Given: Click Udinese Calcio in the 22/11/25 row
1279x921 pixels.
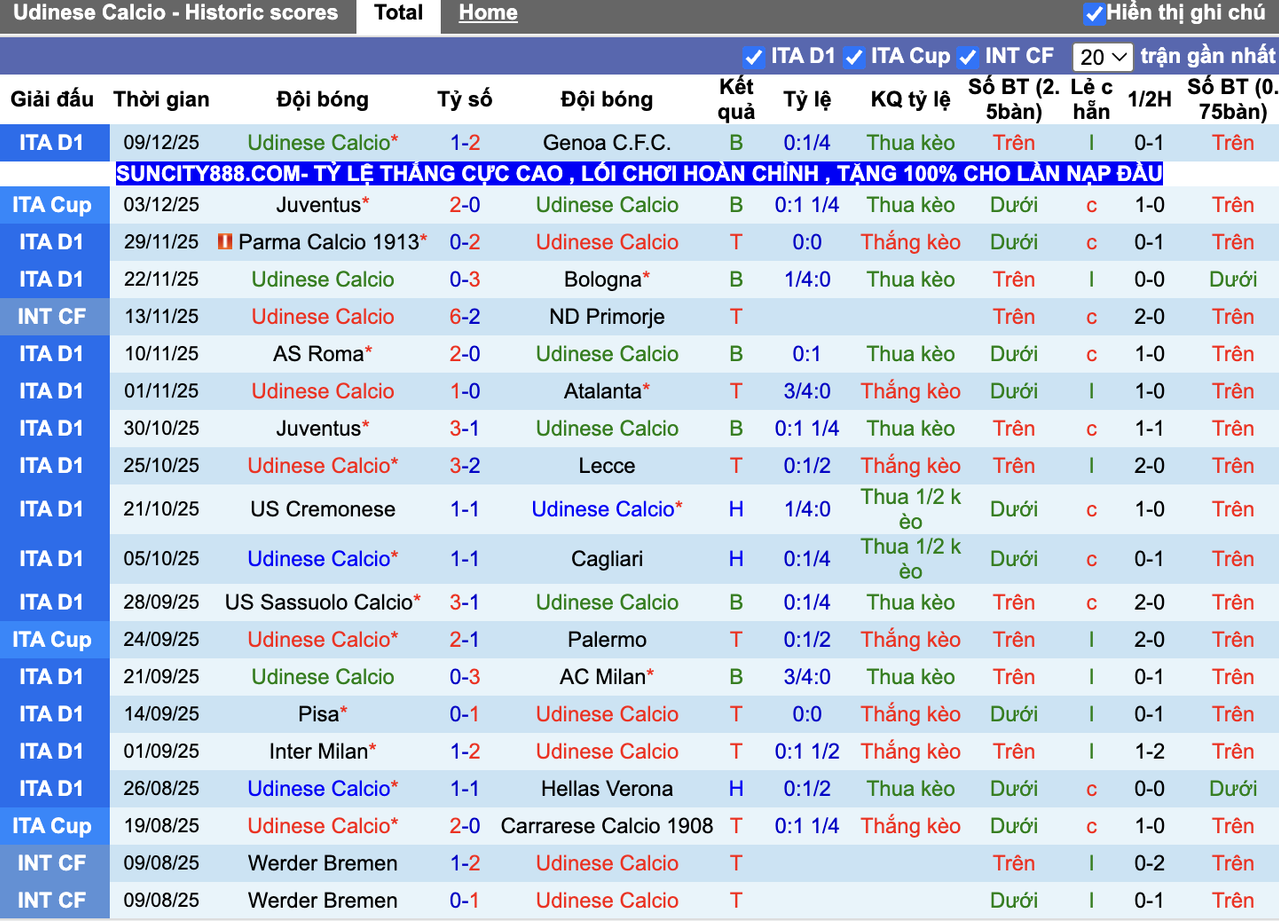Looking at the screenshot, I should click(x=323, y=279).
